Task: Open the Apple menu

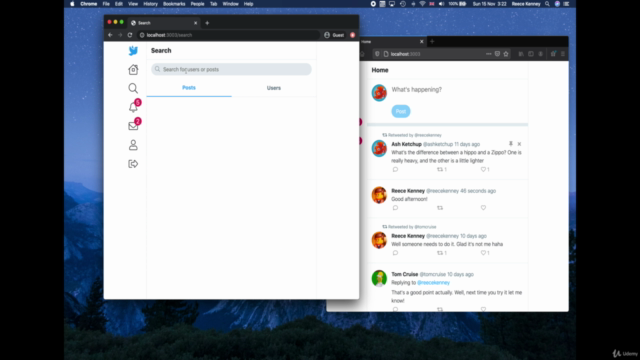Action: coord(72,4)
